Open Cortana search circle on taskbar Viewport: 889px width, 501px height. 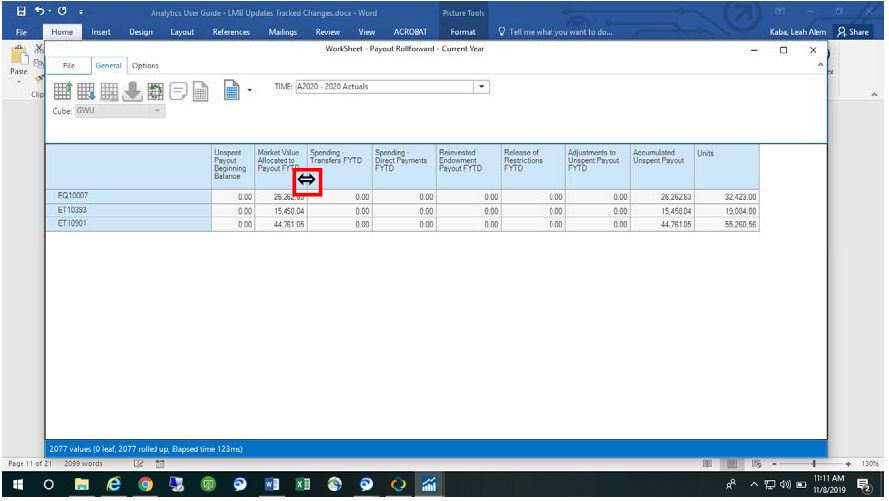(x=49, y=485)
